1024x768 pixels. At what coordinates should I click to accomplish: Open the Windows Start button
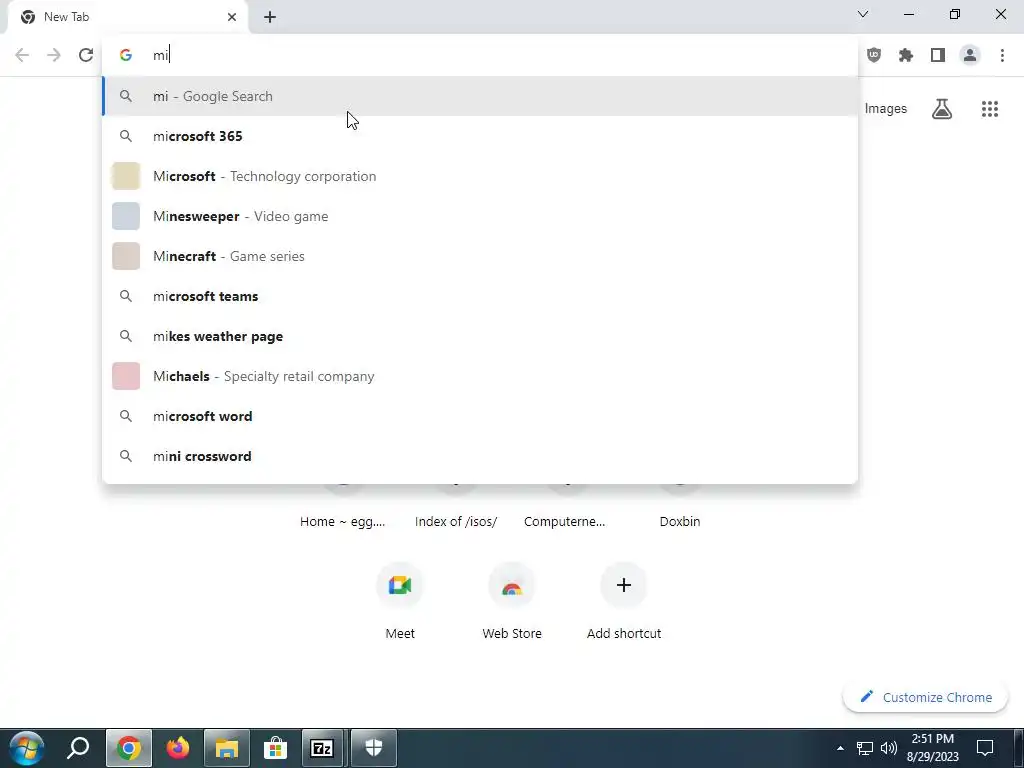pyautogui.click(x=26, y=748)
